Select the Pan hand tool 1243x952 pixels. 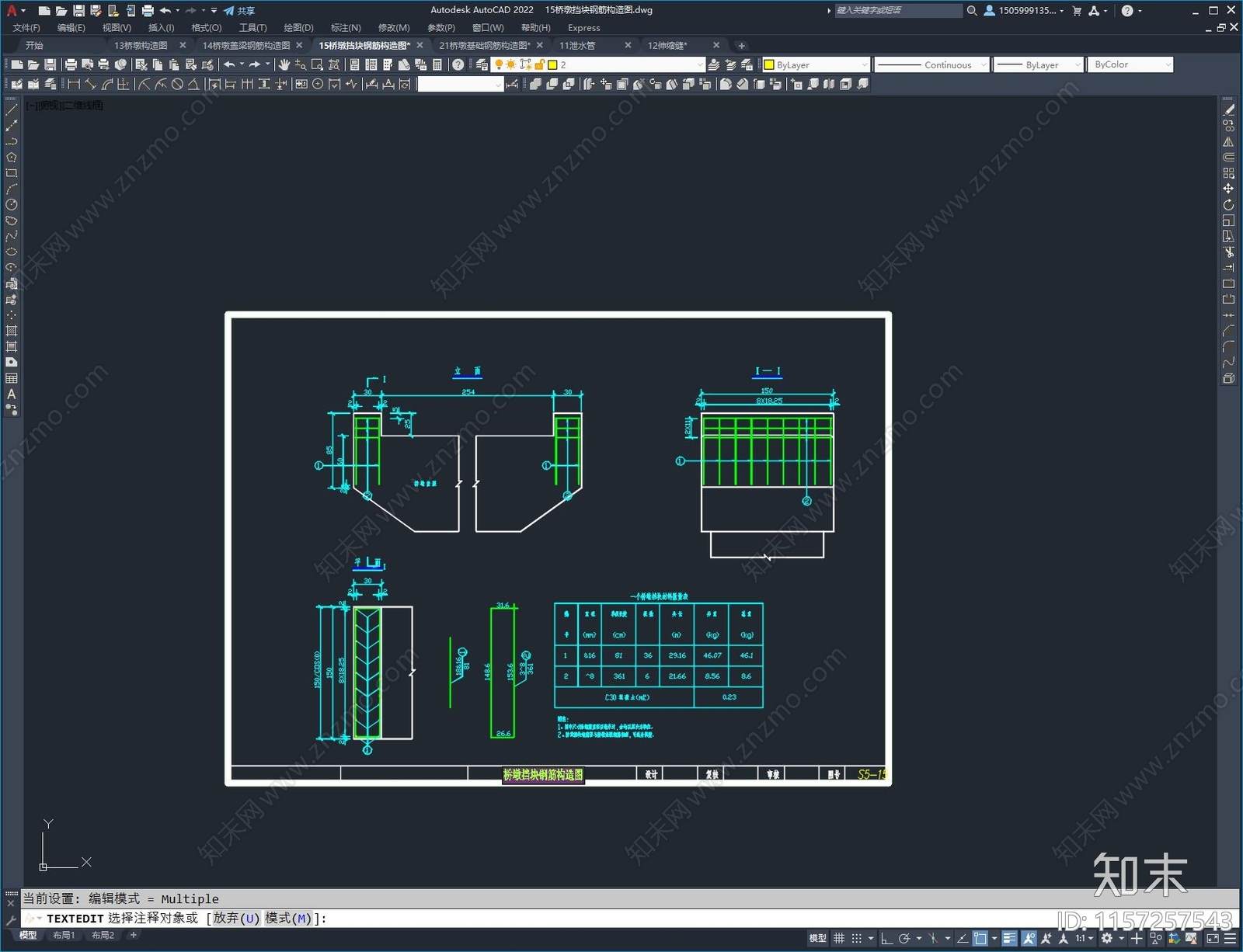point(284,64)
